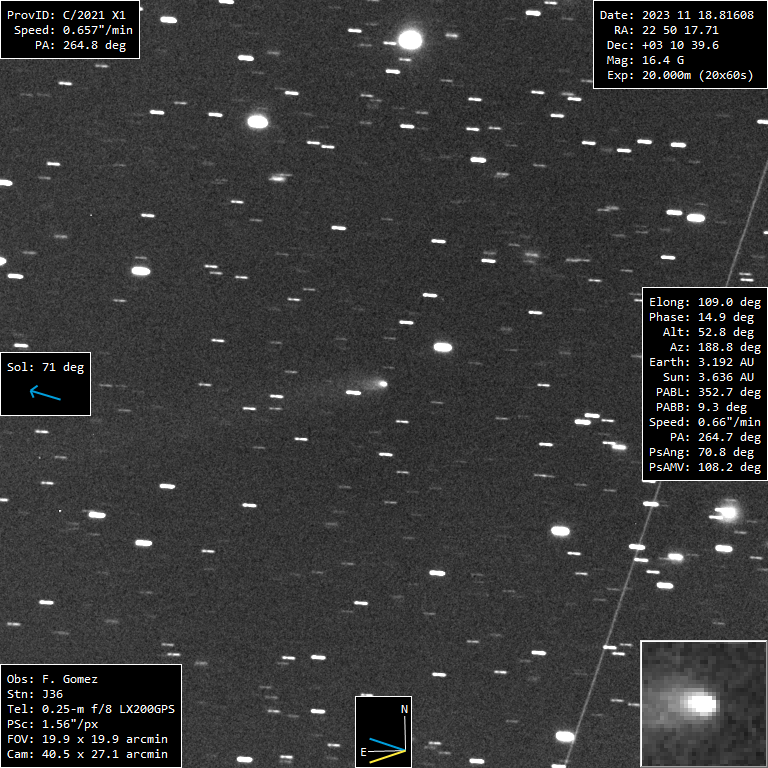The height and width of the screenshot is (768, 768).
Task: Click the zoomed comet inset thumbnail
Action: [x=703, y=704]
